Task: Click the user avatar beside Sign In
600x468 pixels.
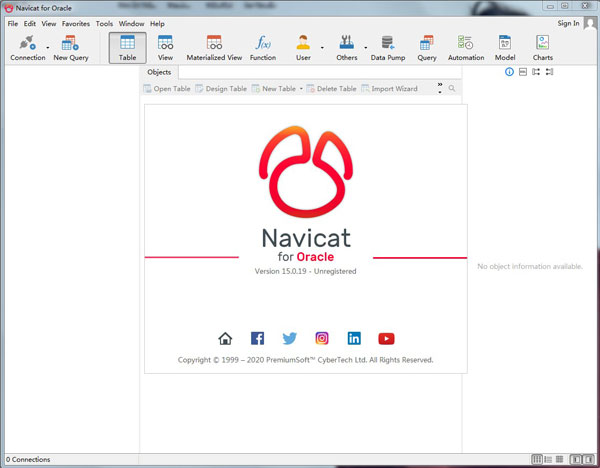Action: (x=590, y=23)
